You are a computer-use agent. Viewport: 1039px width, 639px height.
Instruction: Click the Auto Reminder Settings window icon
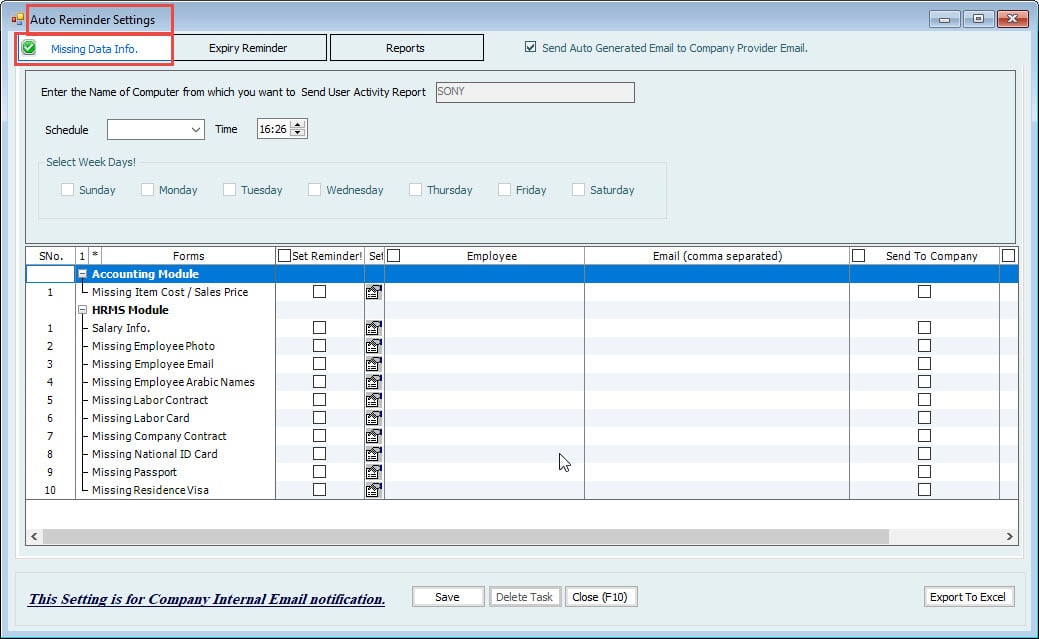18,19
